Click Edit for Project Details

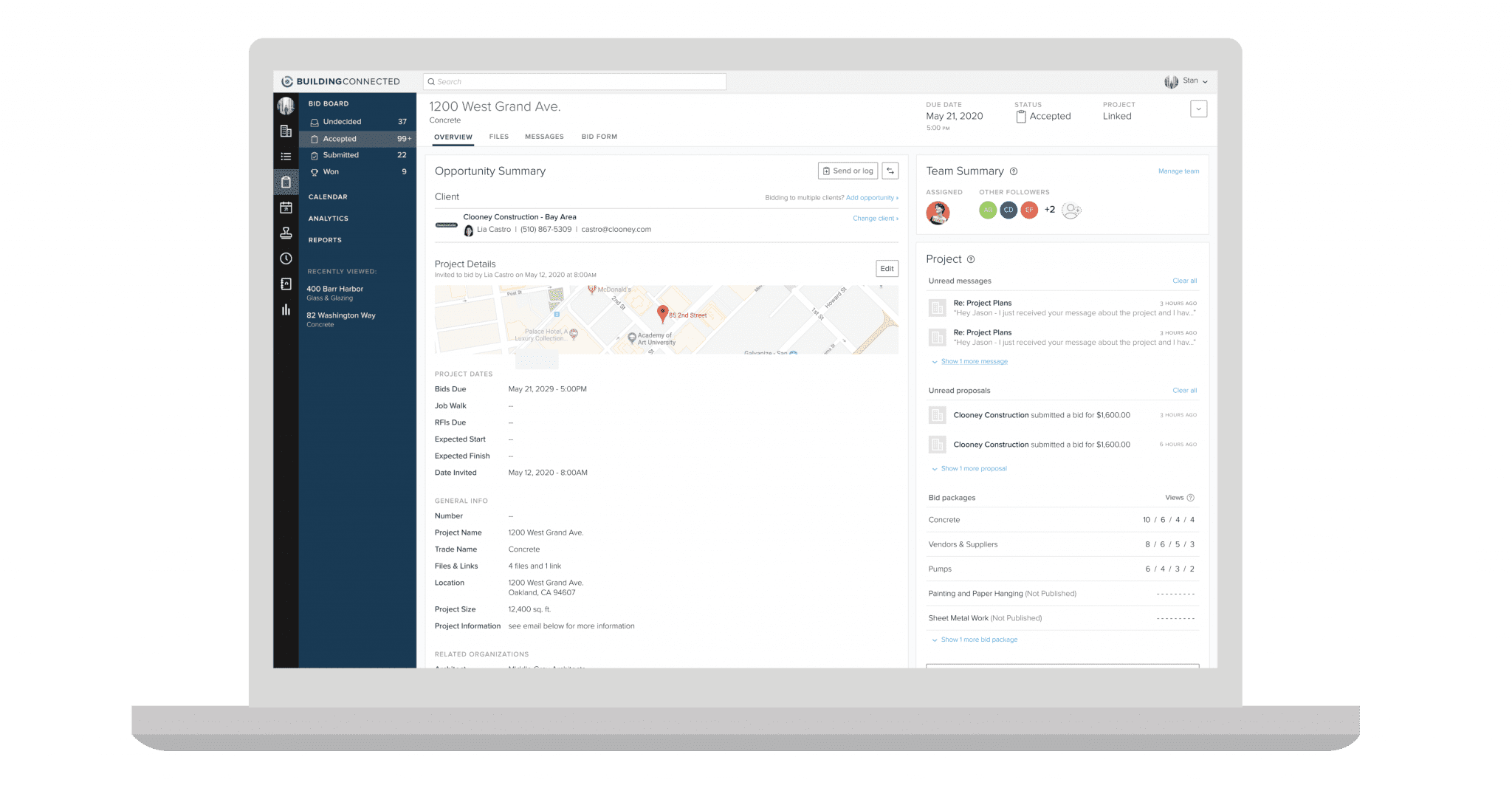887,269
